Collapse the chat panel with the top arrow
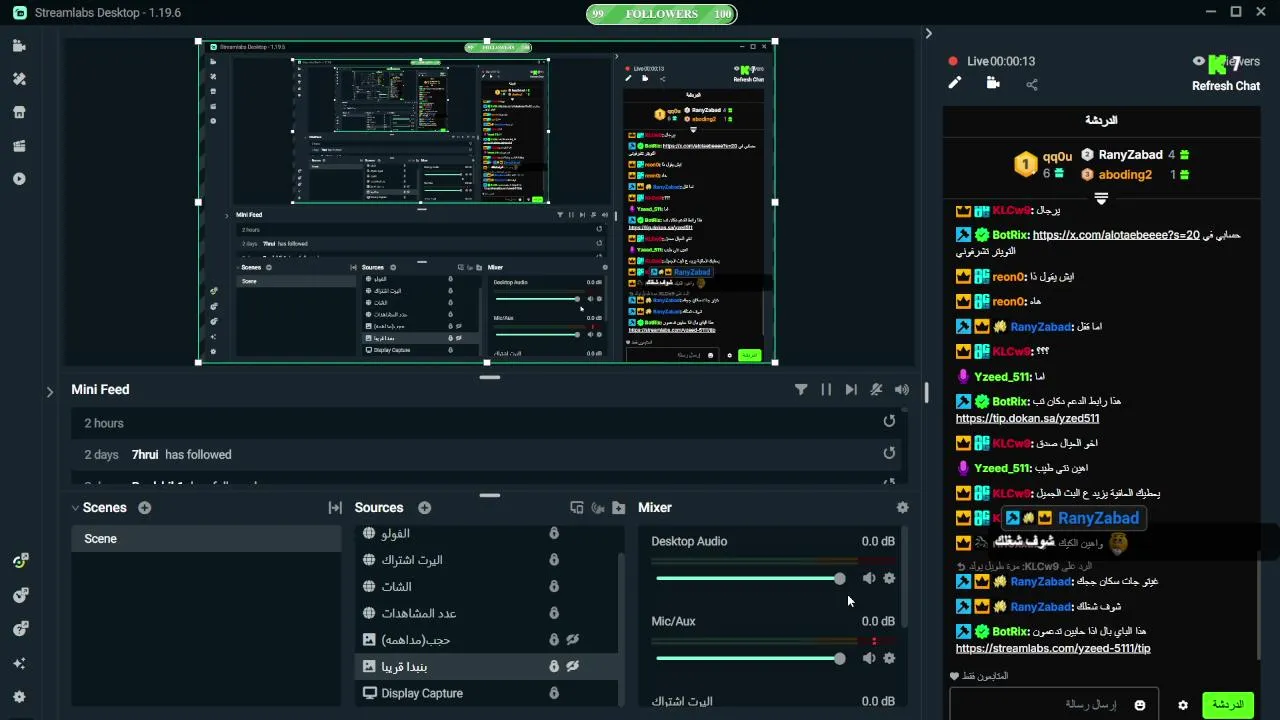This screenshot has width=1280, height=720. (928, 33)
